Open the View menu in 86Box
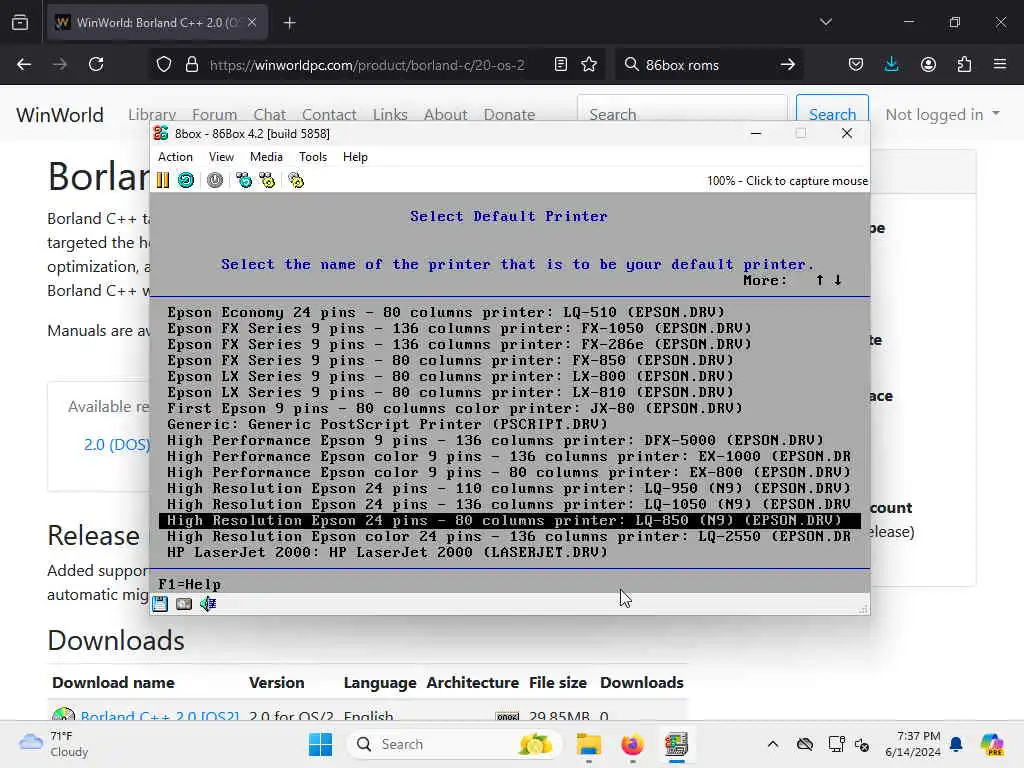This screenshot has width=1024, height=768. (221, 157)
